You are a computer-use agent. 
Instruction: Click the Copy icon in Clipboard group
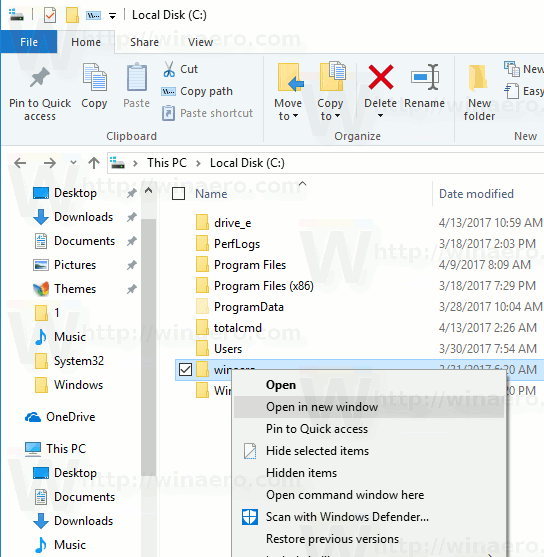[x=94, y=77]
